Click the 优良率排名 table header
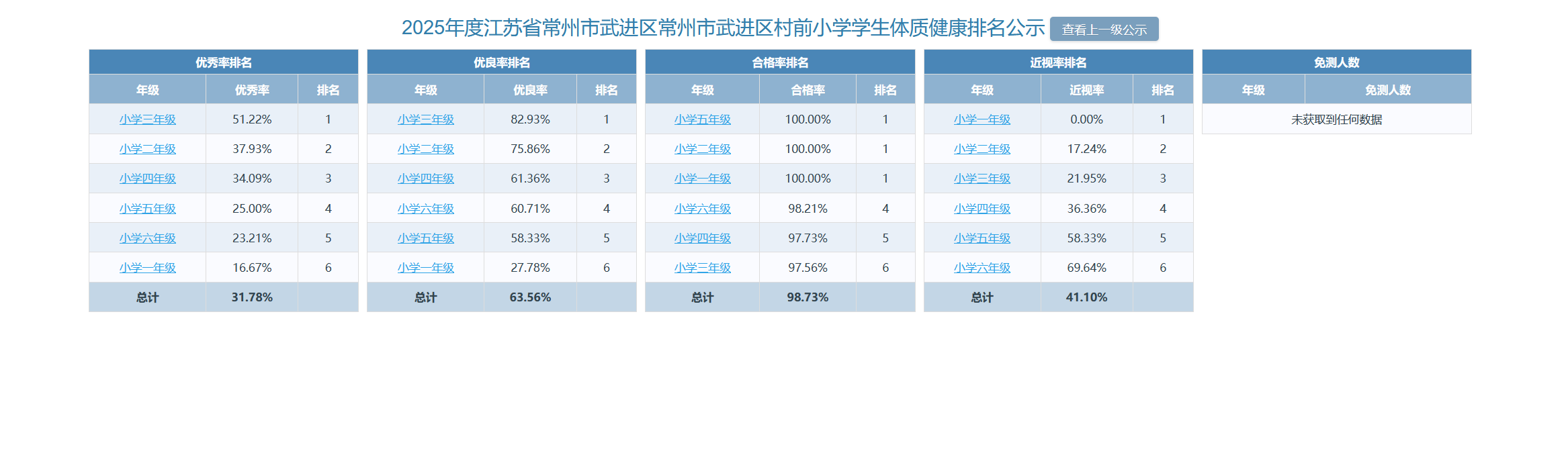This screenshot has height=451, width=1568. click(502, 62)
